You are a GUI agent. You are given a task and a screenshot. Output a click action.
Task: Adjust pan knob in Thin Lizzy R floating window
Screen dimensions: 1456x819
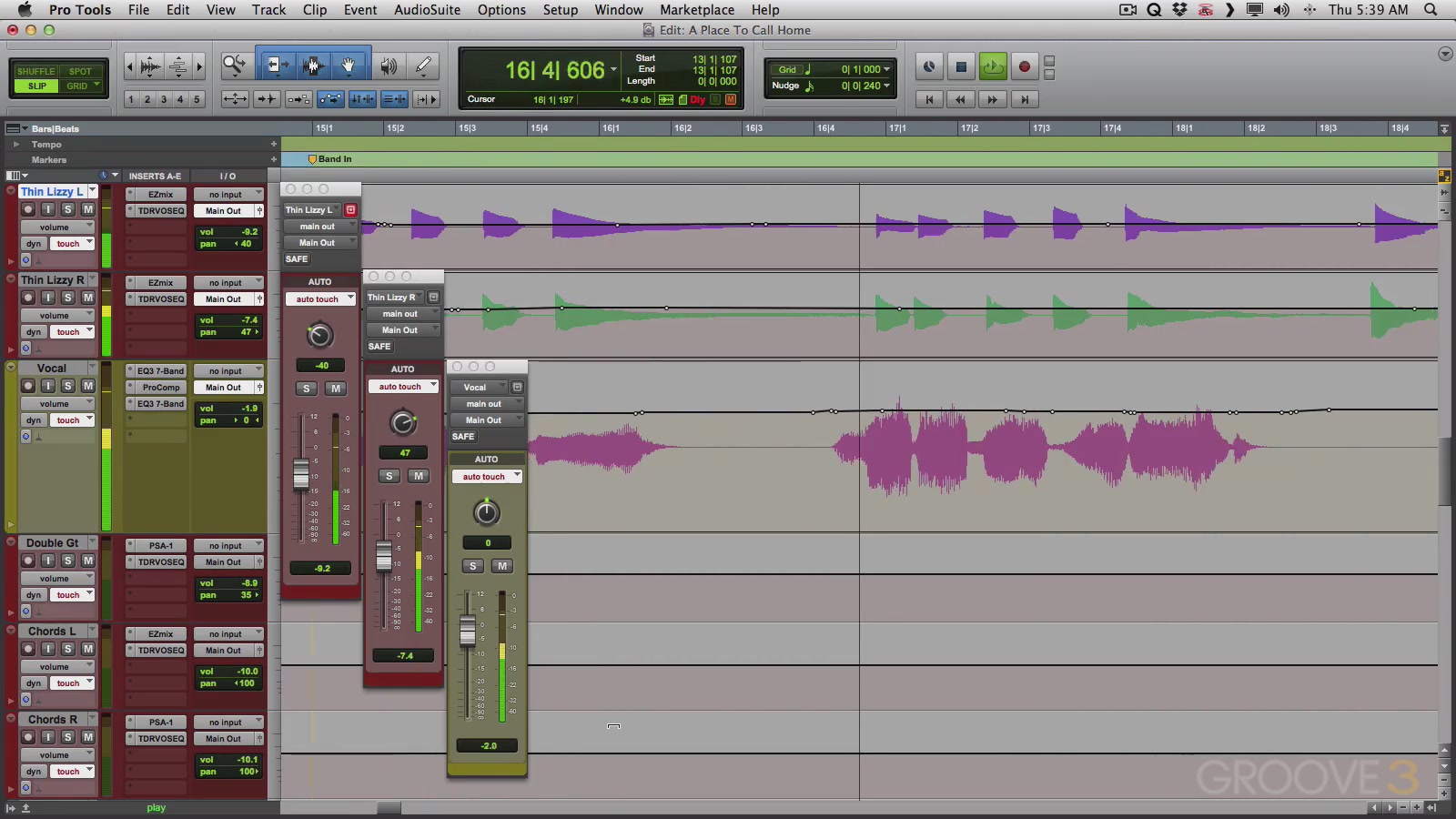[x=402, y=422]
